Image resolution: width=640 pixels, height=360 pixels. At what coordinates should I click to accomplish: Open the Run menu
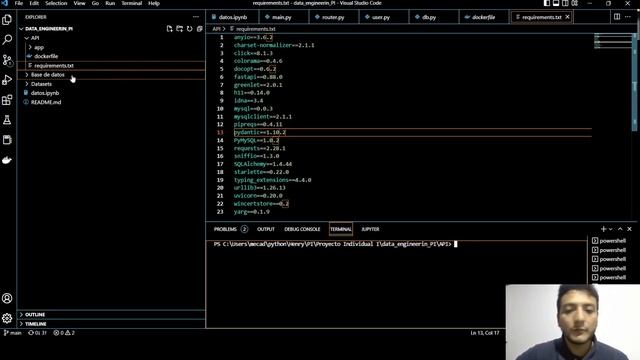[x=110, y=3]
